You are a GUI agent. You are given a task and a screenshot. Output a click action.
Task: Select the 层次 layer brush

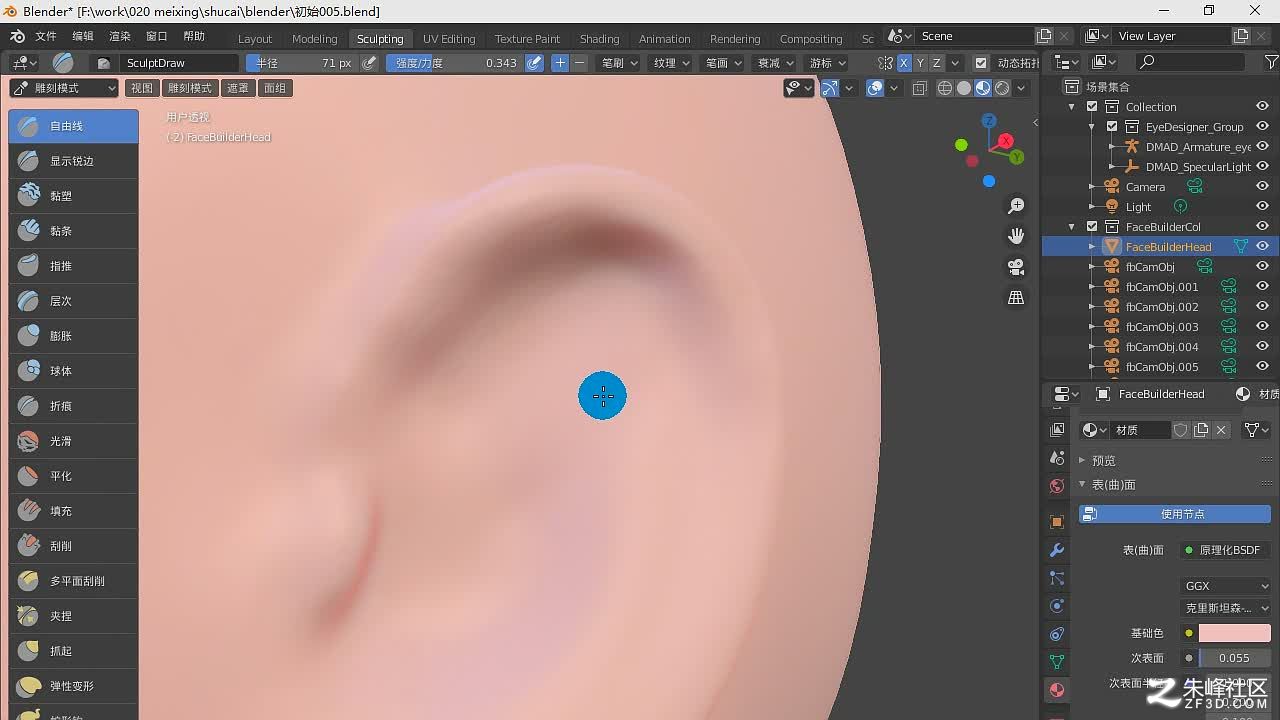73,301
